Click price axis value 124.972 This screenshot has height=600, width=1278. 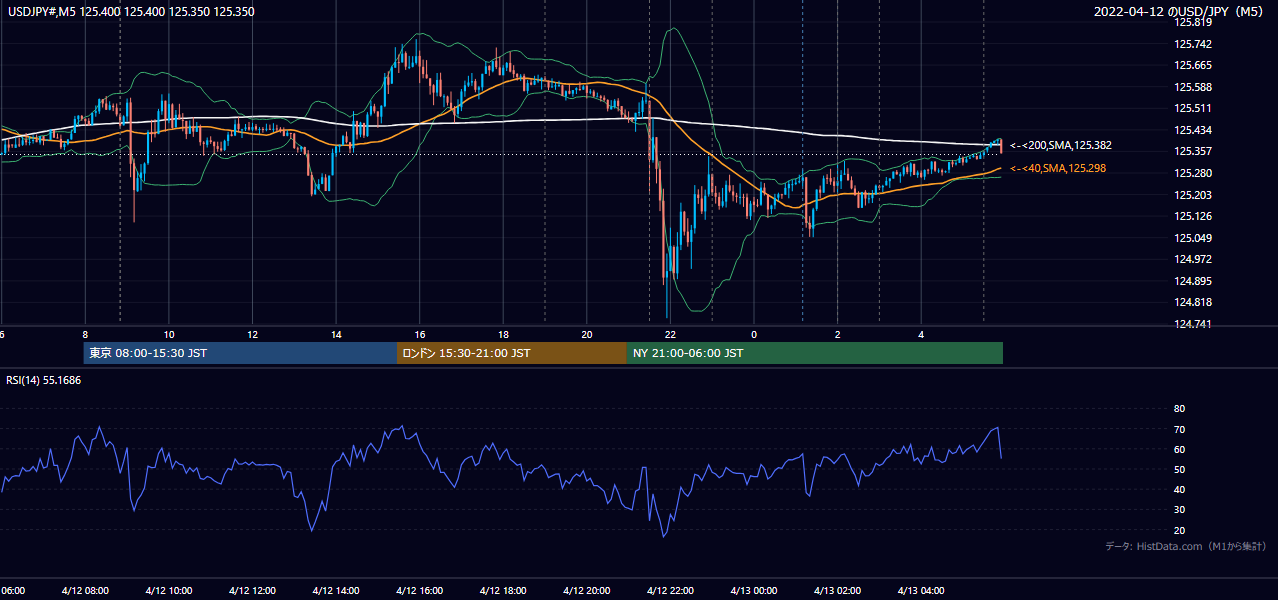pyautogui.click(x=1193, y=259)
